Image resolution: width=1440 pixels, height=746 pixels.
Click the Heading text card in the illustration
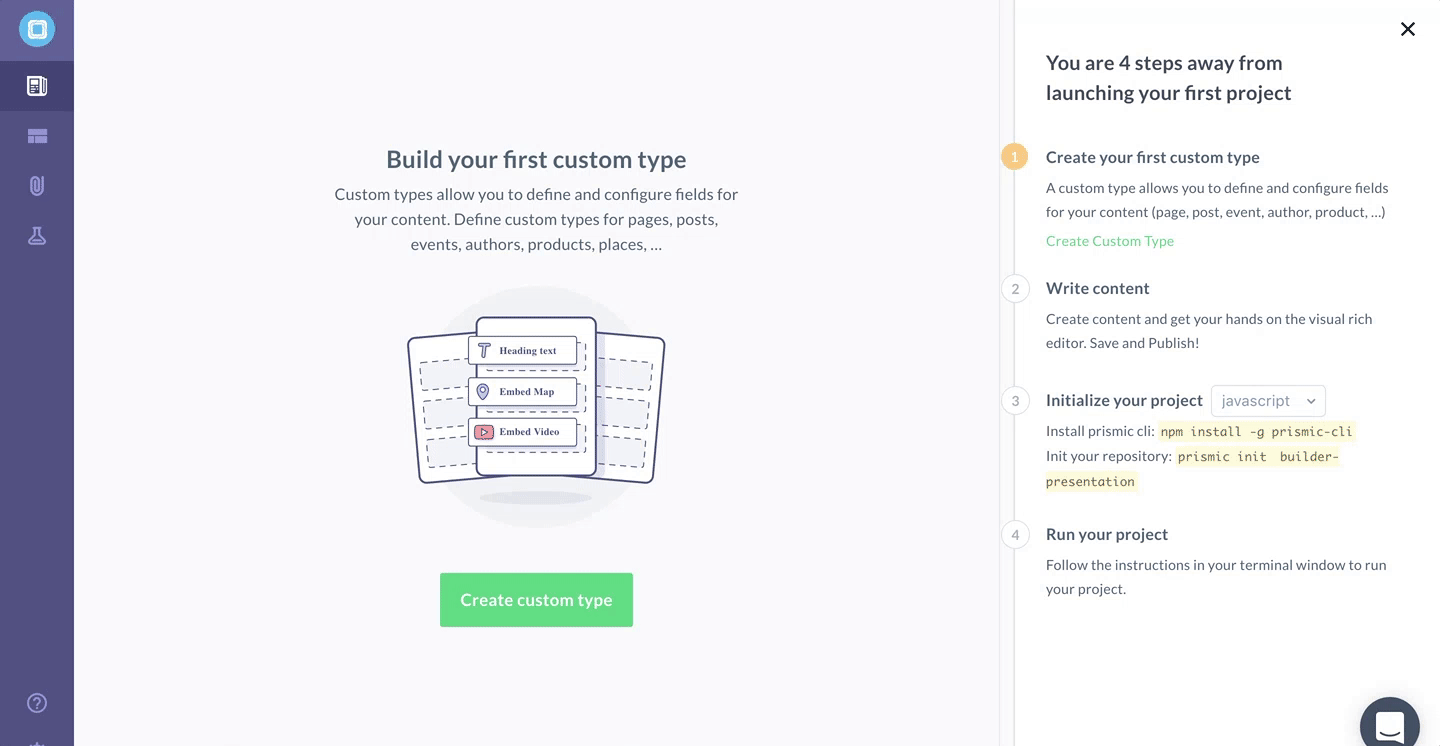522,350
